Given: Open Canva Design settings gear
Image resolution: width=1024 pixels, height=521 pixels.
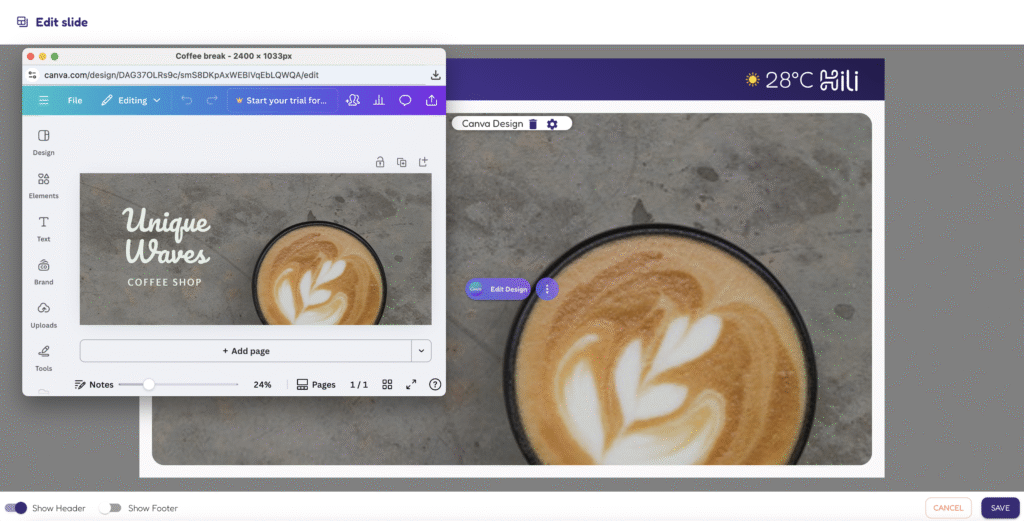Looking at the screenshot, I should 552,124.
